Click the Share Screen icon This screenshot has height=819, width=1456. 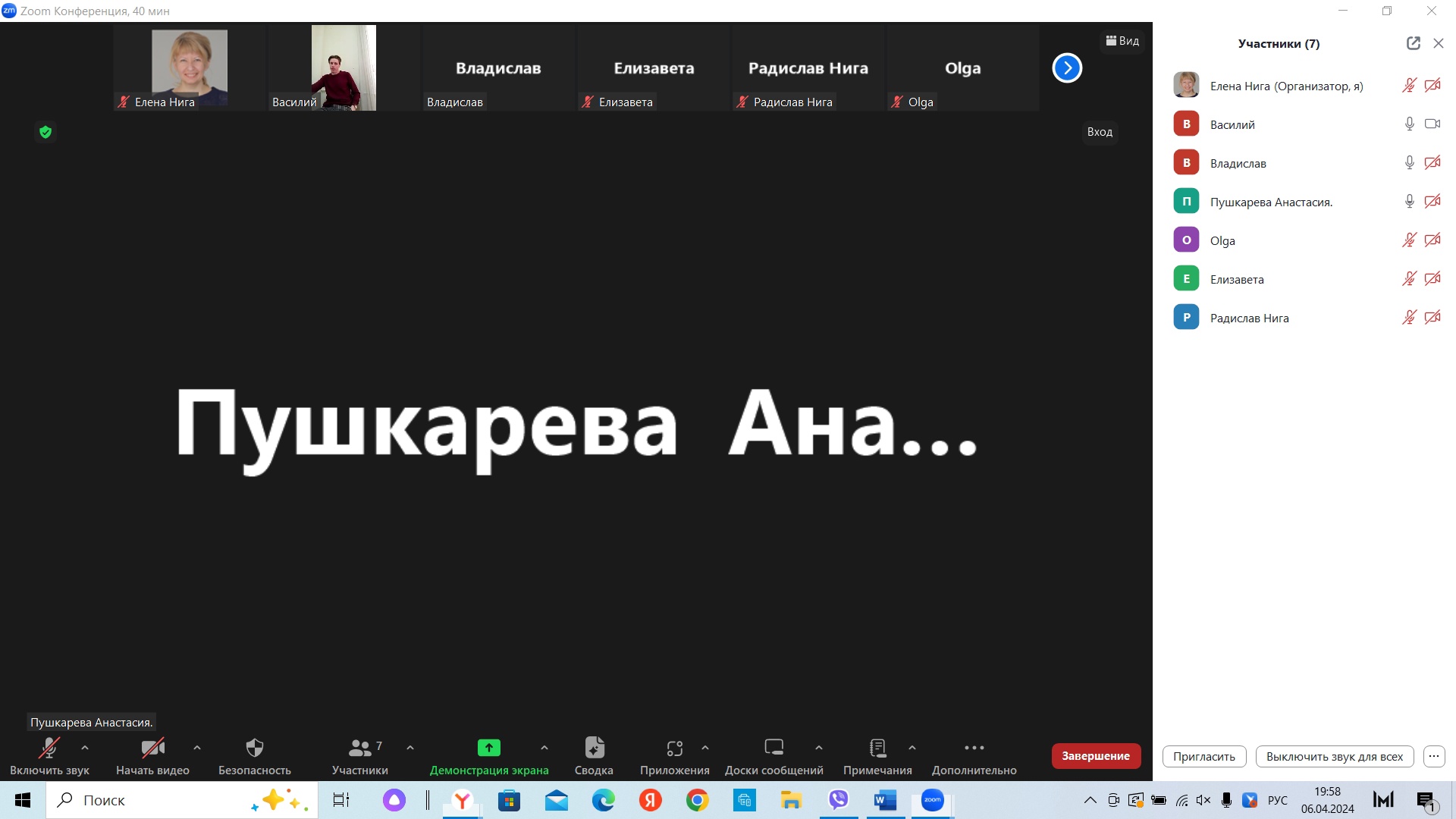488,748
